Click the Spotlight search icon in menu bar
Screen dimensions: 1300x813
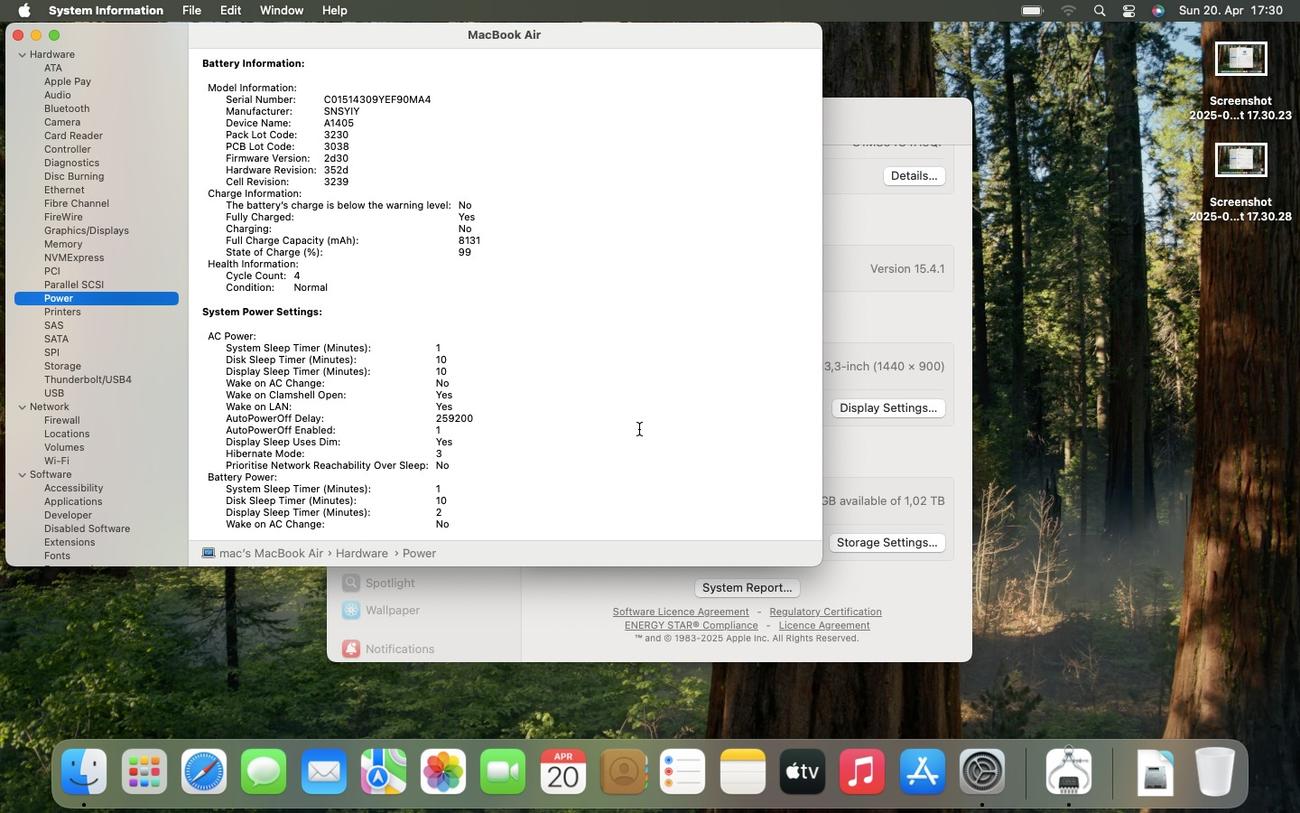tap(1100, 11)
